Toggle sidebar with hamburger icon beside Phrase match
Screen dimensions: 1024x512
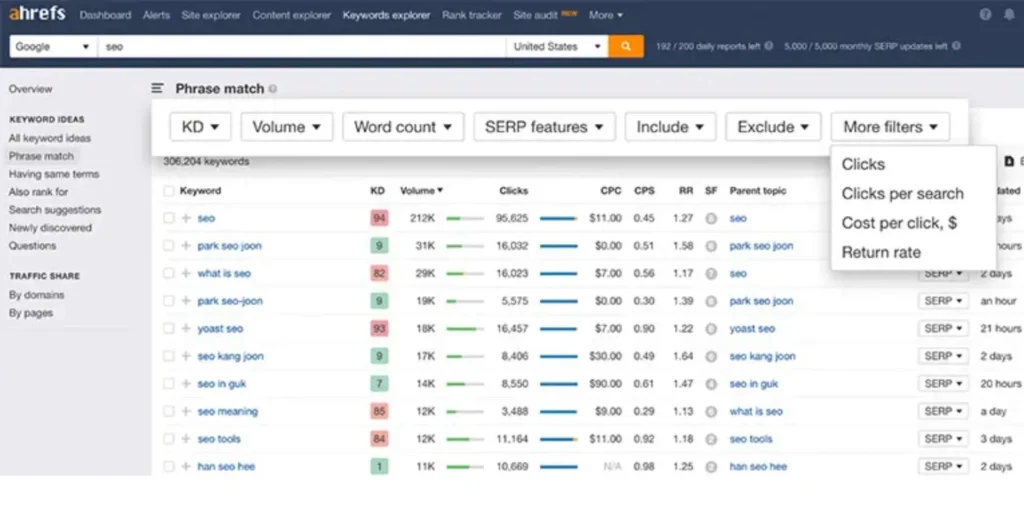point(158,89)
